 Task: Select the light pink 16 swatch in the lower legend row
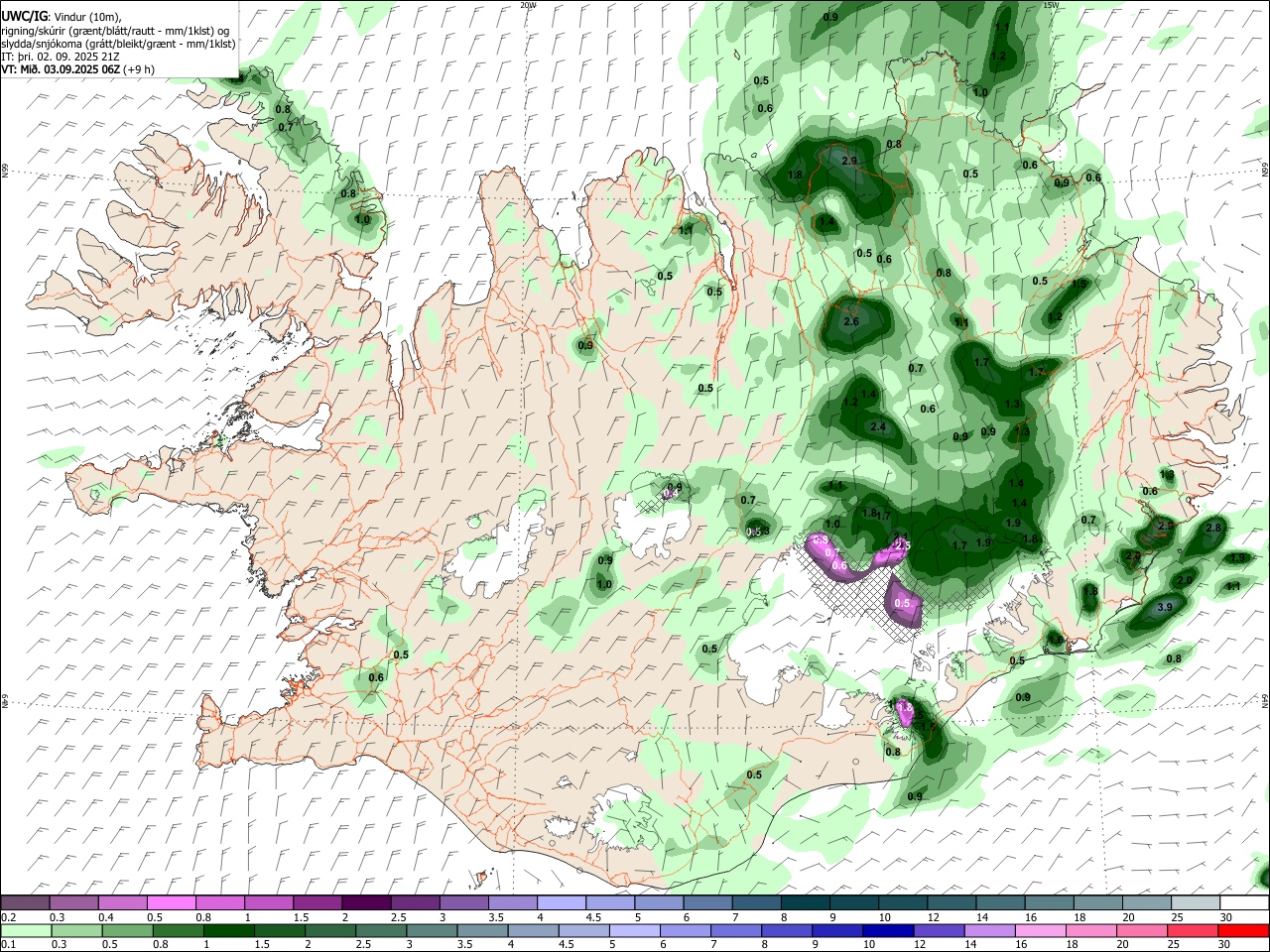(x=1040, y=930)
